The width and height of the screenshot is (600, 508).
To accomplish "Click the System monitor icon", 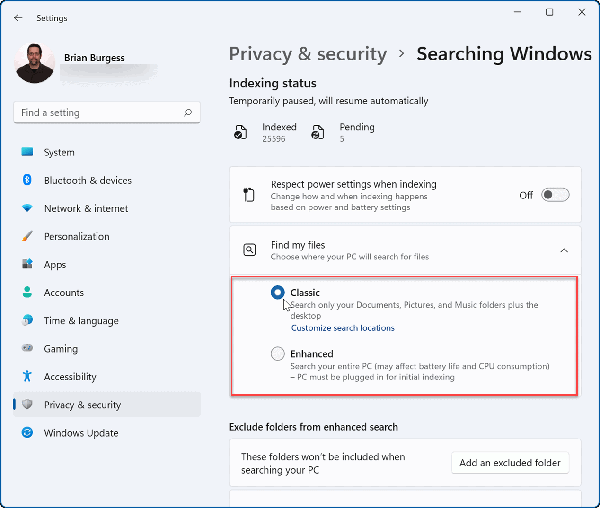I will [x=27, y=152].
